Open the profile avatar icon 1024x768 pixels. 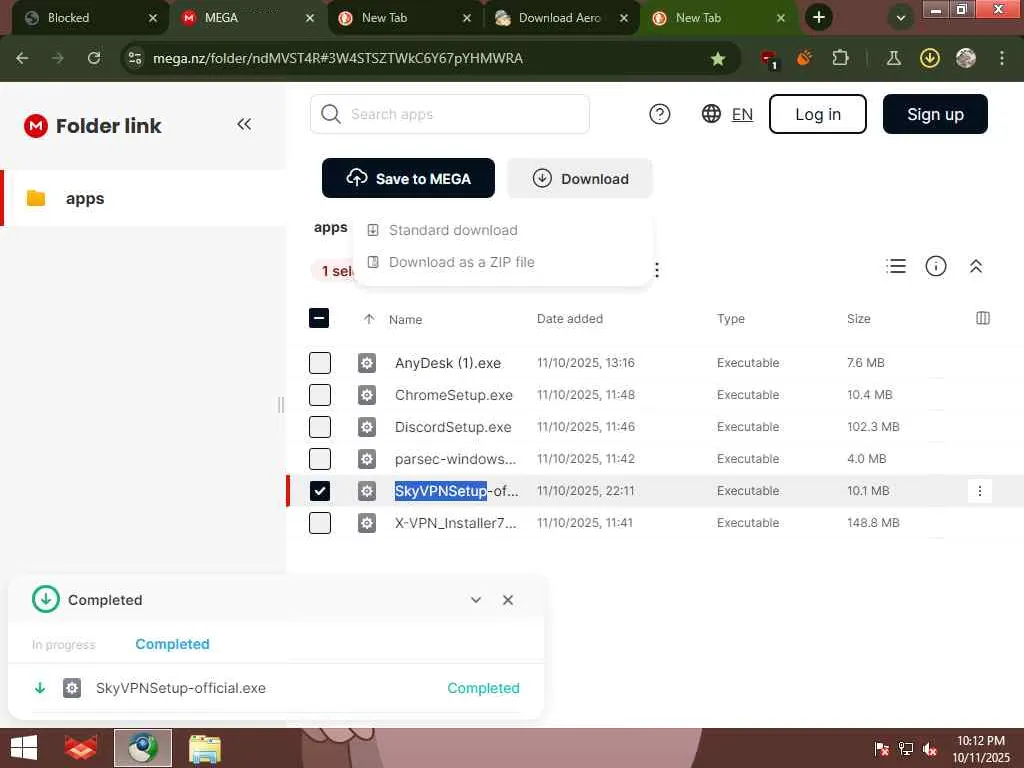[965, 58]
